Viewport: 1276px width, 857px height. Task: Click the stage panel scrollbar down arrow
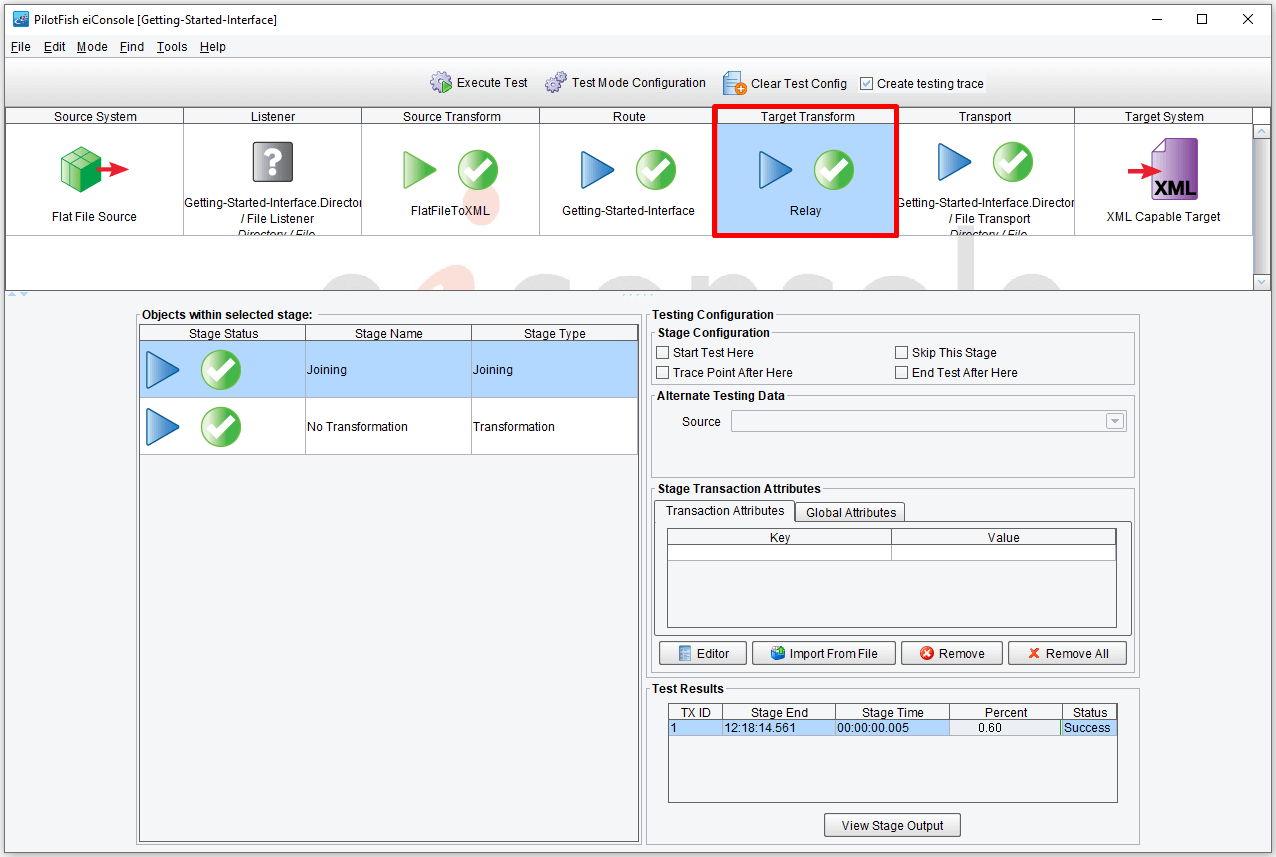(1262, 282)
